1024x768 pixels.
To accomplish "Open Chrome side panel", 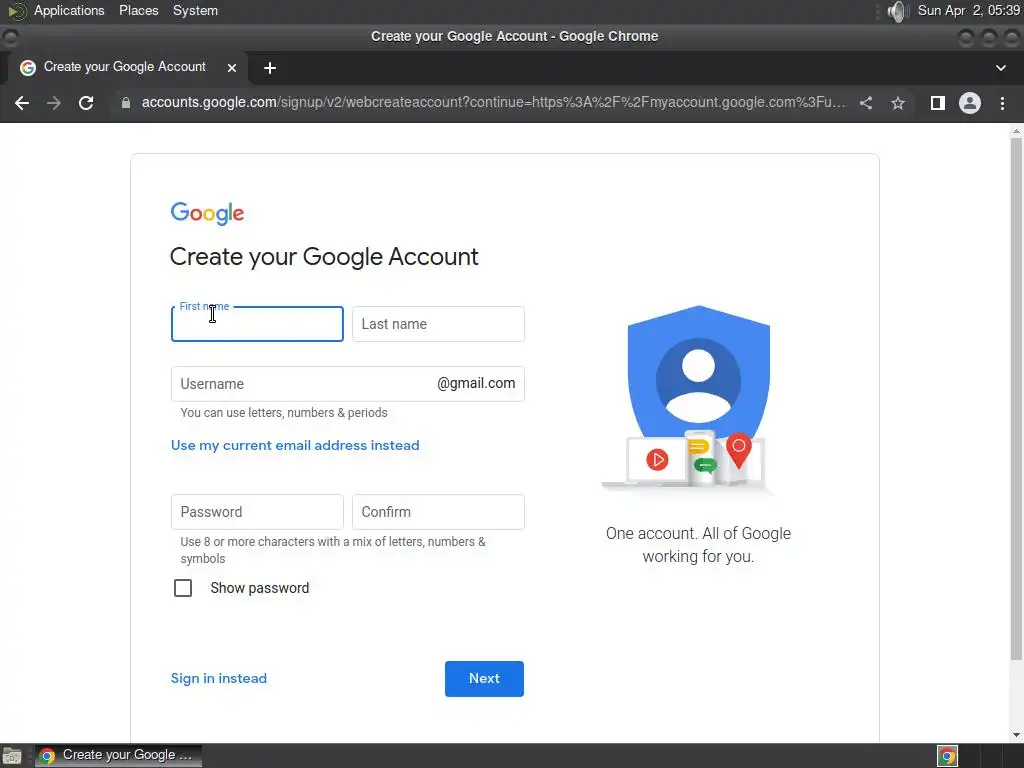I will coord(938,103).
